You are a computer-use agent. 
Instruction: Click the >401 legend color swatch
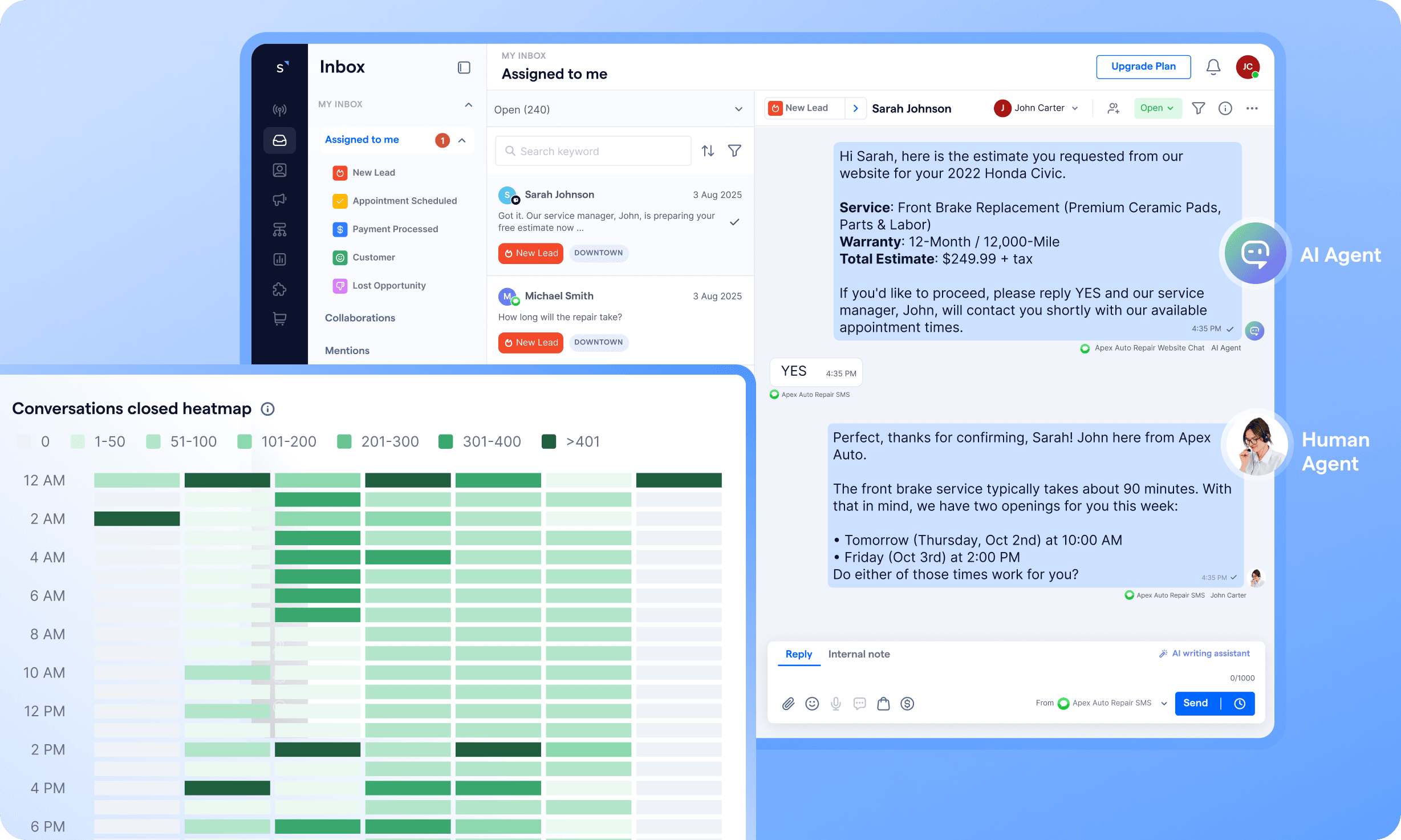click(549, 441)
